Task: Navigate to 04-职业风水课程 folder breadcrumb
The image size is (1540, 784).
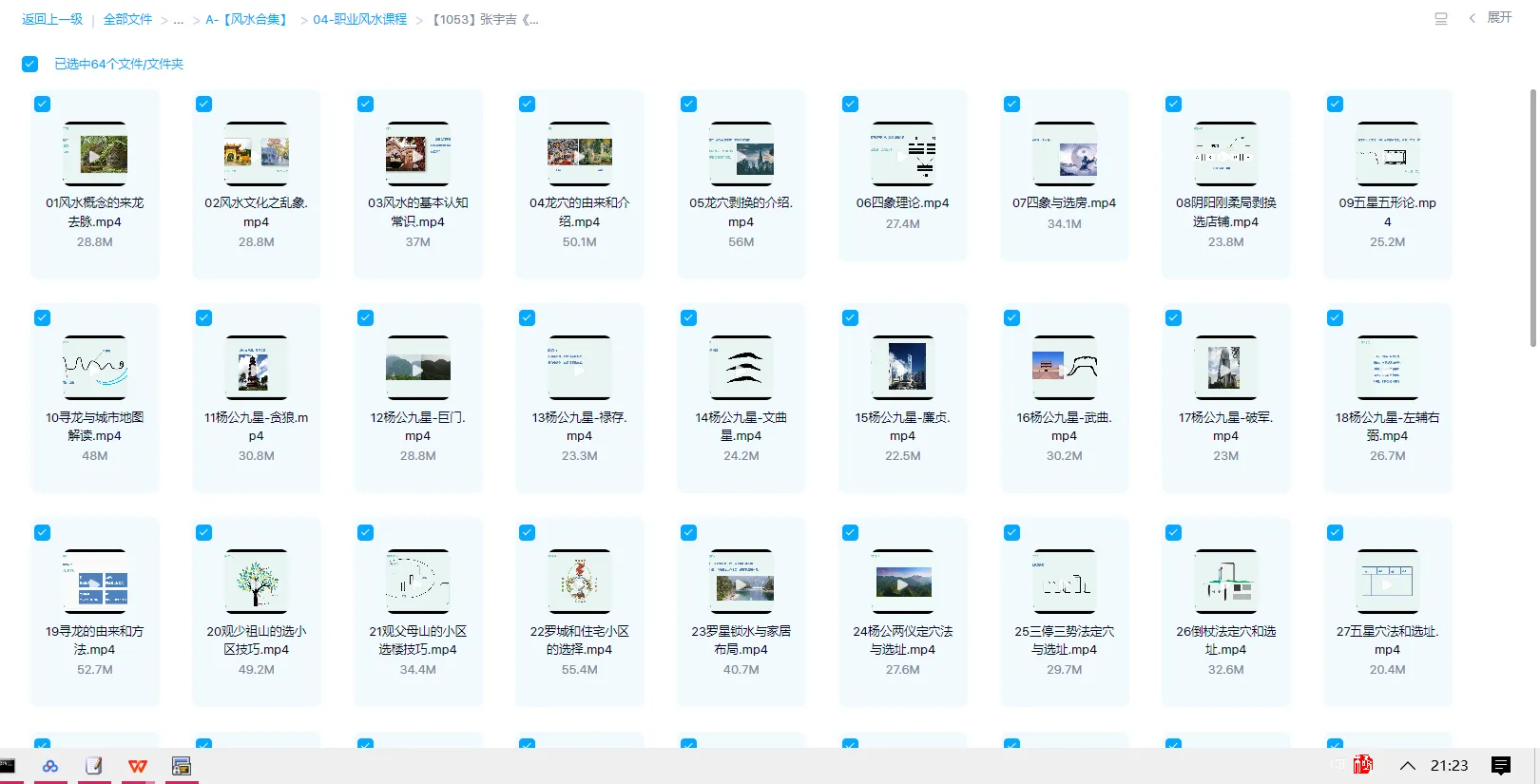Action: [359, 20]
